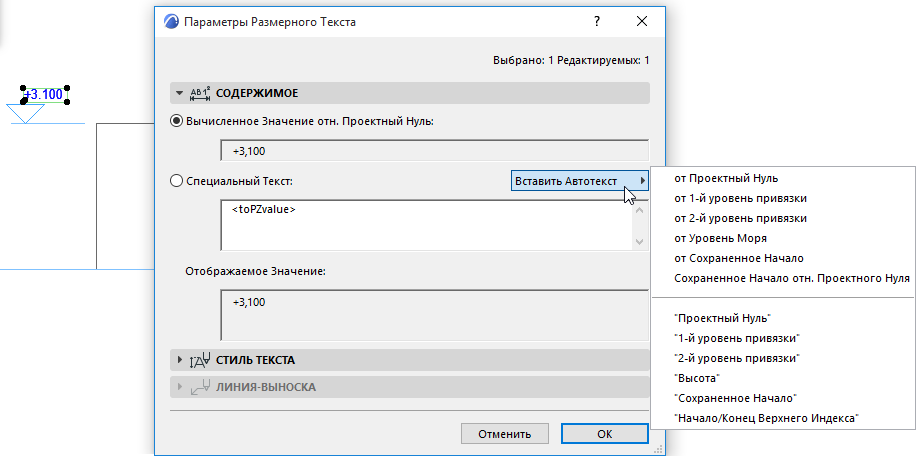
Task: Click the СТИЛЬ ТЕКСТА panel icon
Action: pos(197,359)
